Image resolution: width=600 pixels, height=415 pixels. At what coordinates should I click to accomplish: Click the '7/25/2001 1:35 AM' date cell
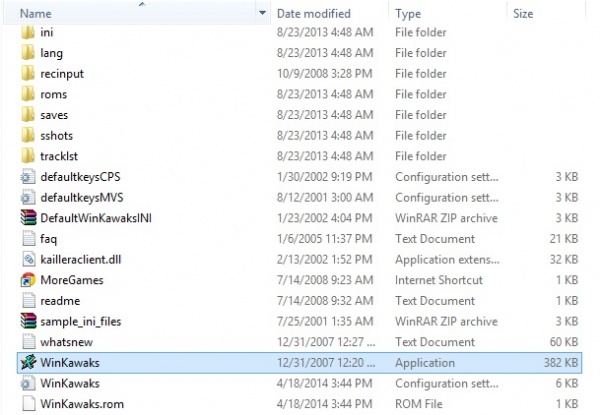(325, 321)
